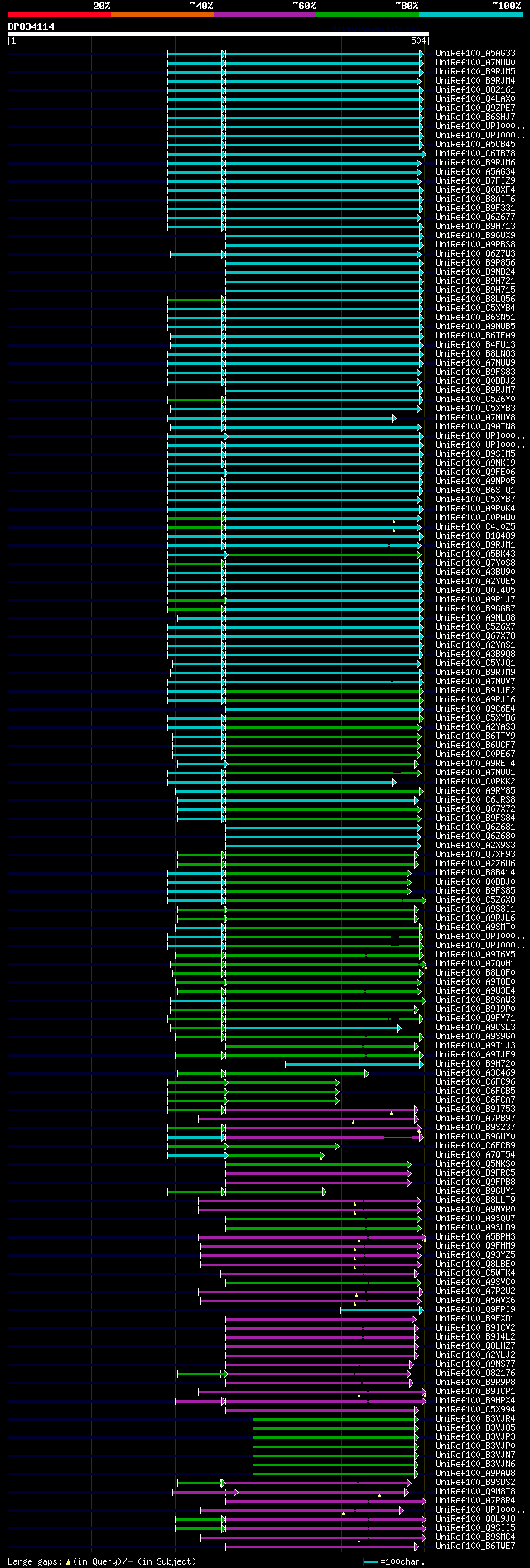The image size is (530, 1568).
Task: Select hit UniRef100_A5CB45
Action: (x=475, y=145)
